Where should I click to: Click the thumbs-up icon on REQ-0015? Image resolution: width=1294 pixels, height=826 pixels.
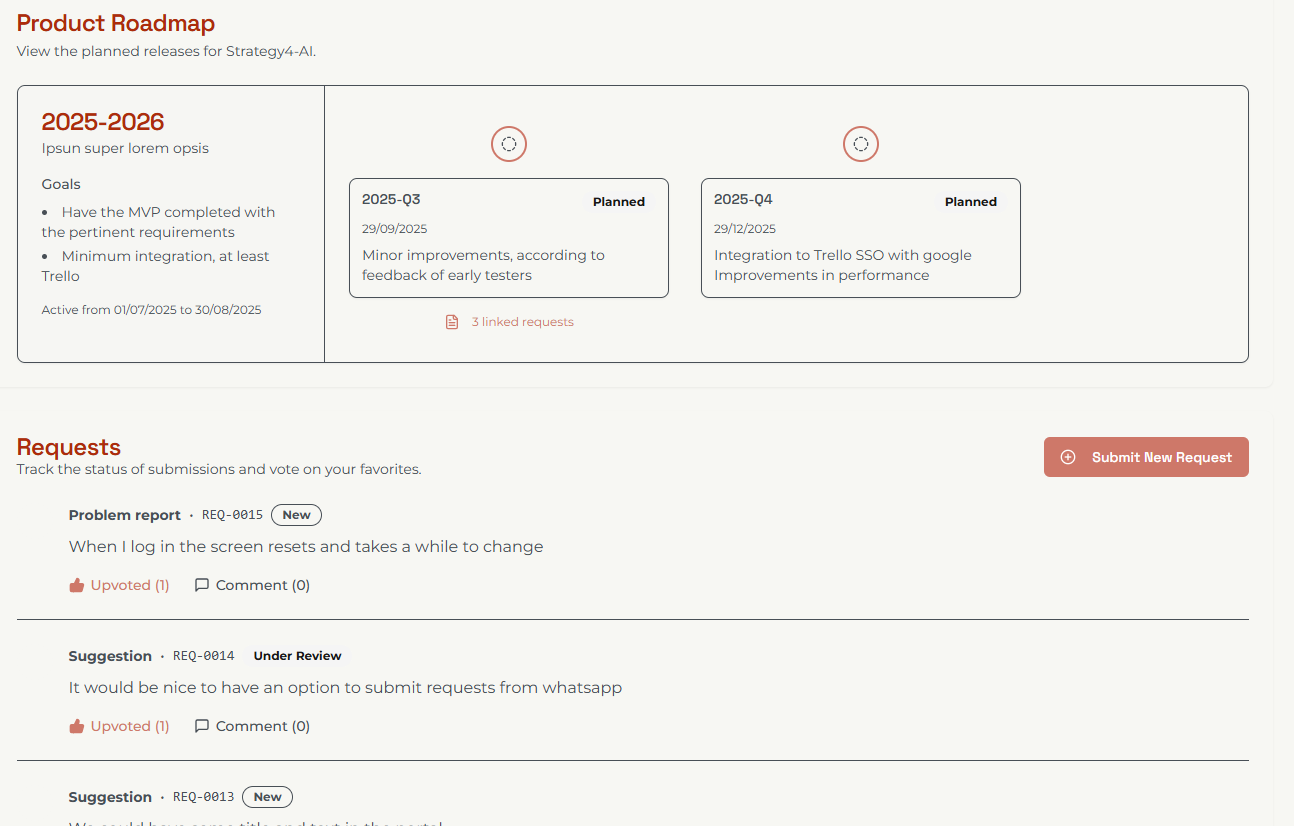pos(76,586)
